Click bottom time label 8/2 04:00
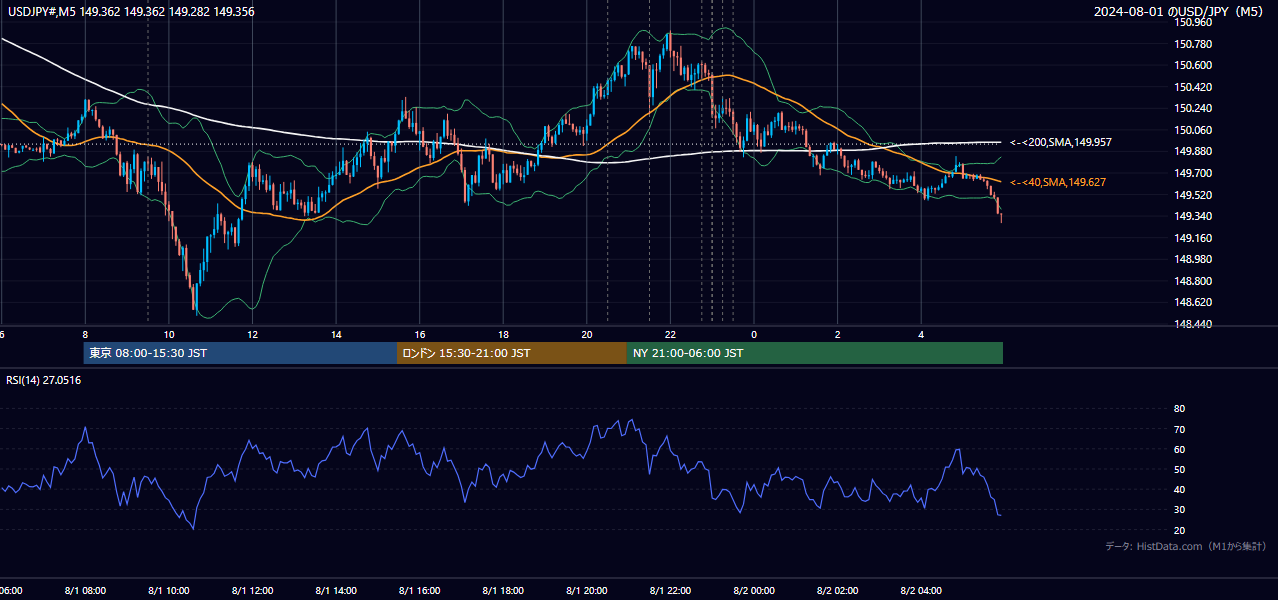 (921, 591)
